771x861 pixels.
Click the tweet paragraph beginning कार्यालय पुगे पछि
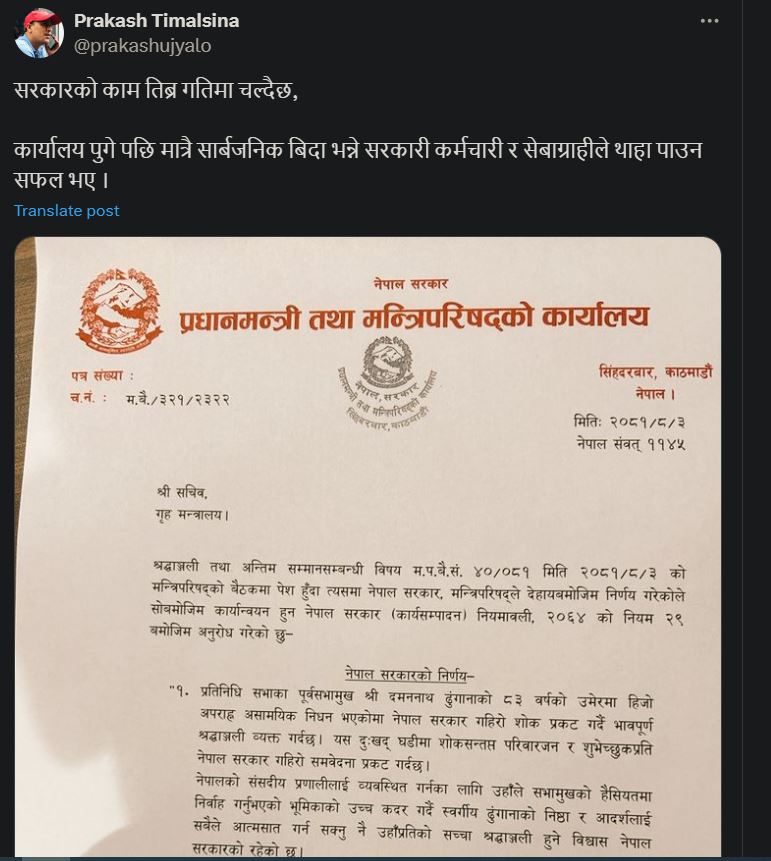(x=358, y=164)
